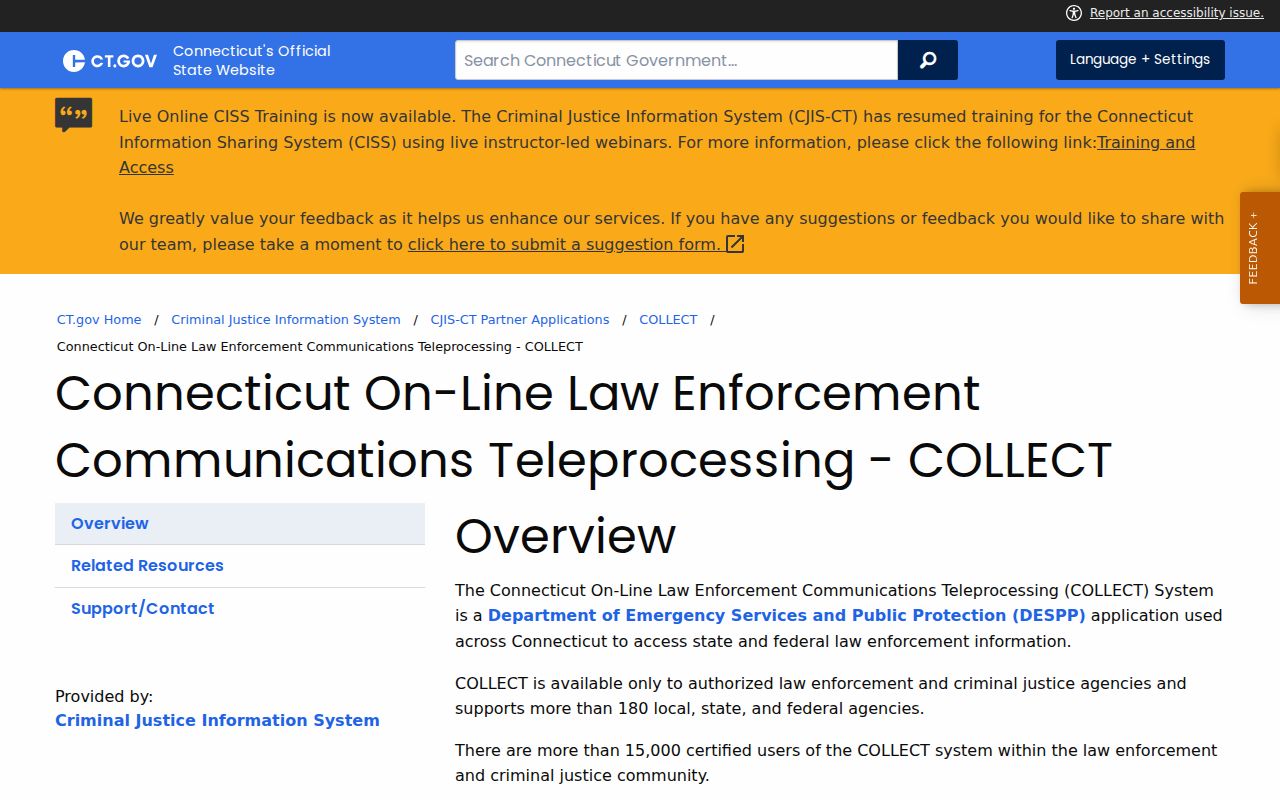Open Related Resources in the side menu
The width and height of the screenshot is (1280, 800).
(240, 566)
